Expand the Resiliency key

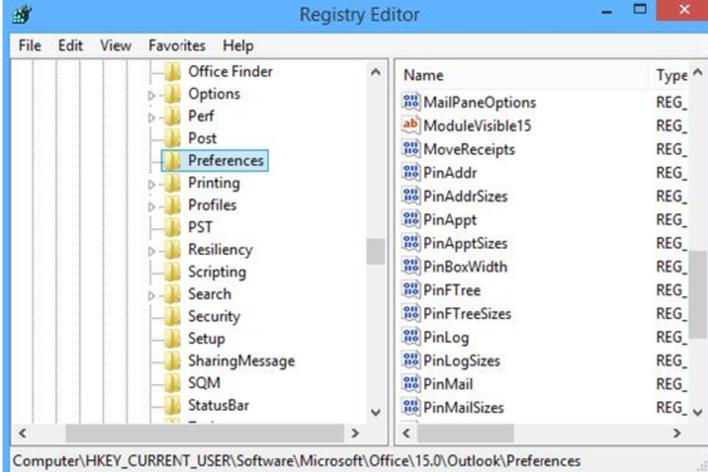click(152, 251)
